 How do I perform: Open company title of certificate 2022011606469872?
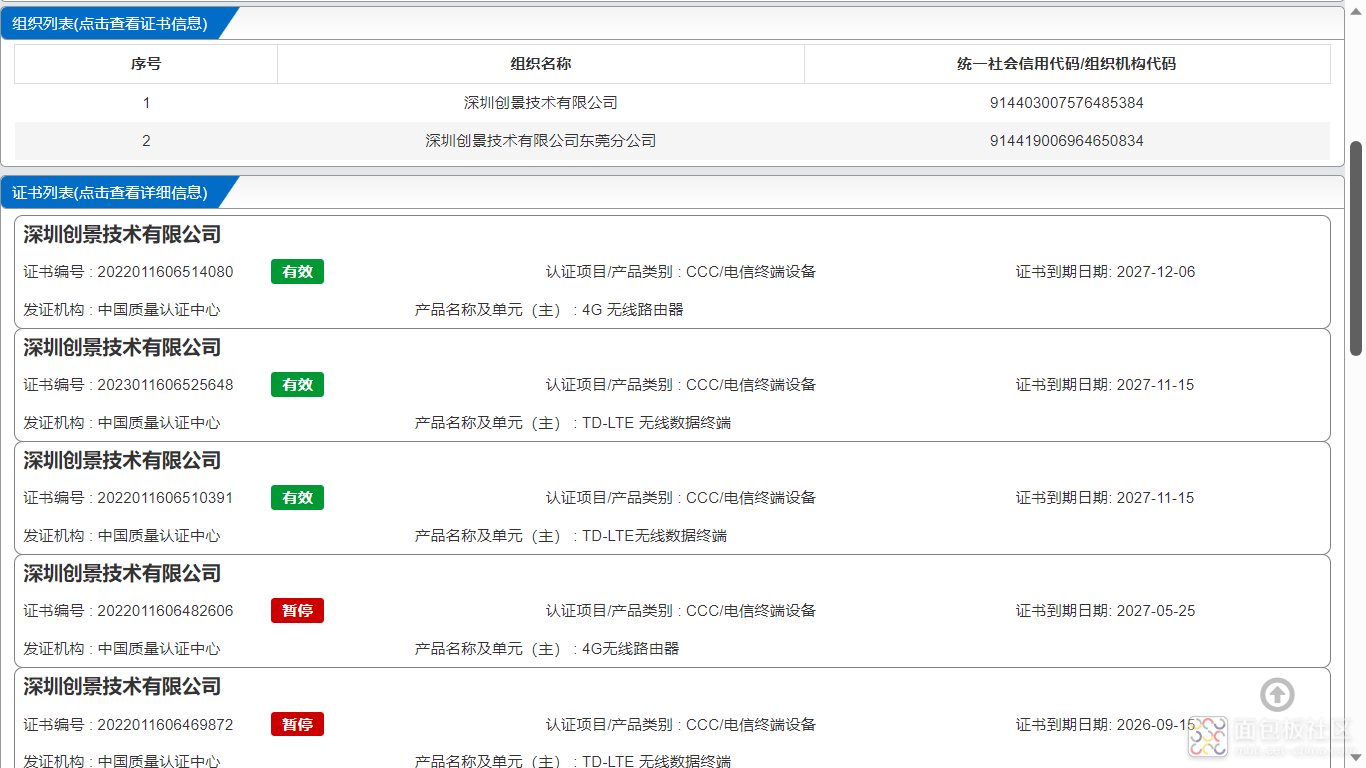pos(122,687)
